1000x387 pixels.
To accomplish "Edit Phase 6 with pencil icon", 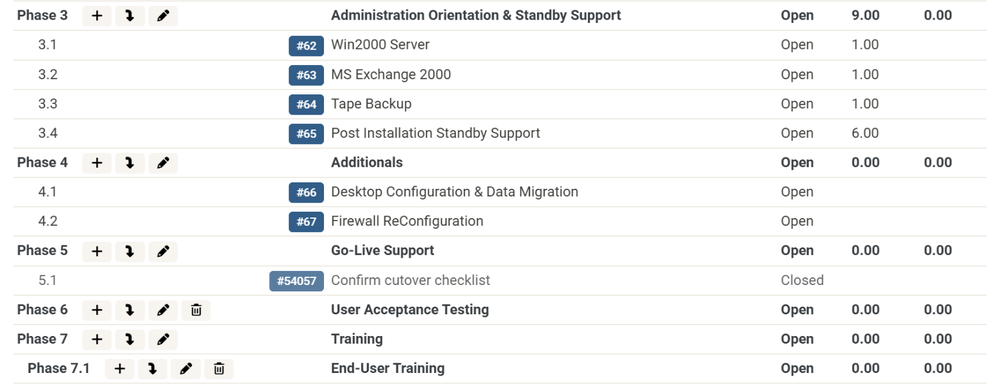I will pyautogui.click(x=163, y=310).
